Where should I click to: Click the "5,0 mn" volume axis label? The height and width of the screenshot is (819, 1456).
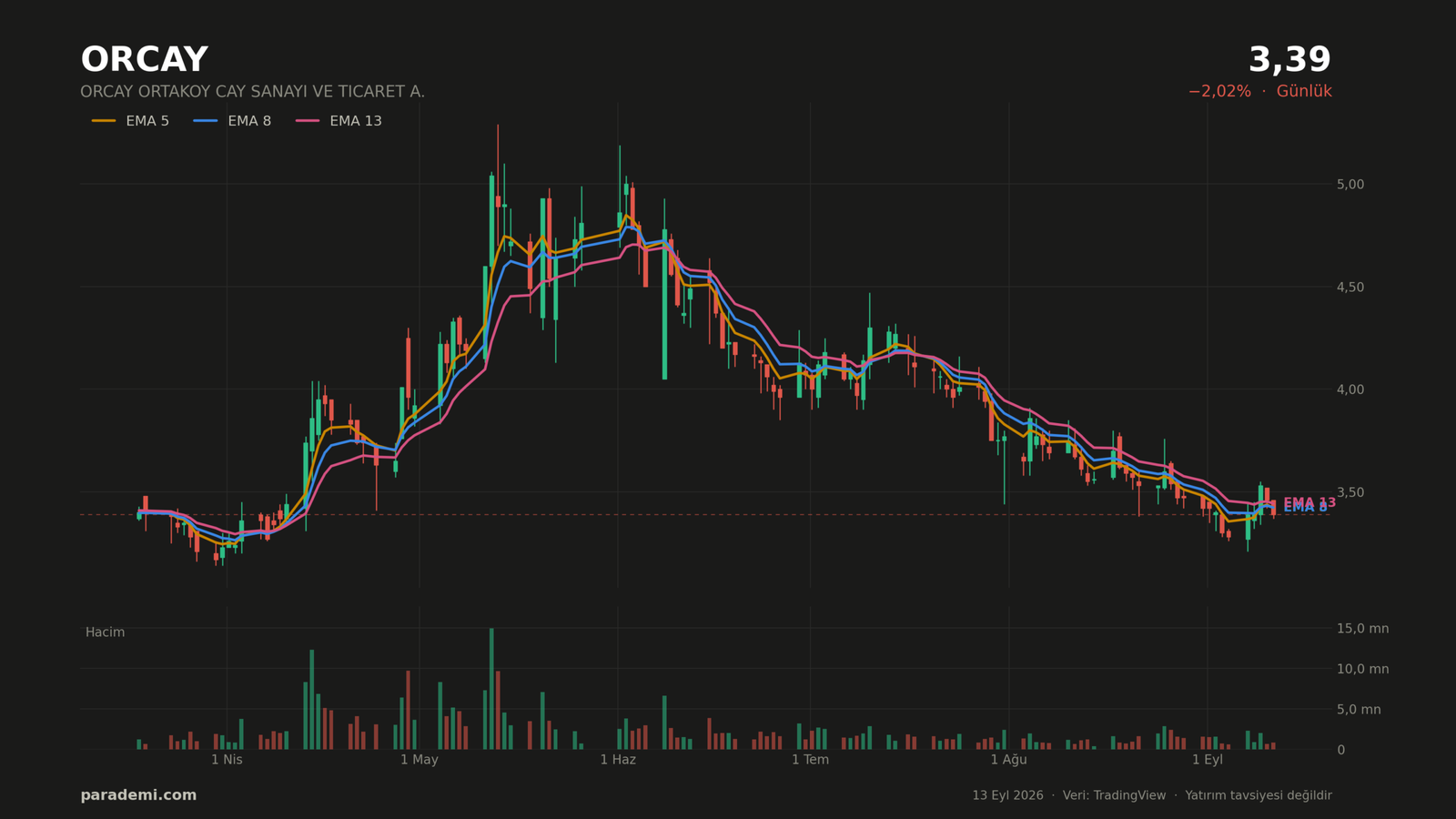pos(1359,710)
